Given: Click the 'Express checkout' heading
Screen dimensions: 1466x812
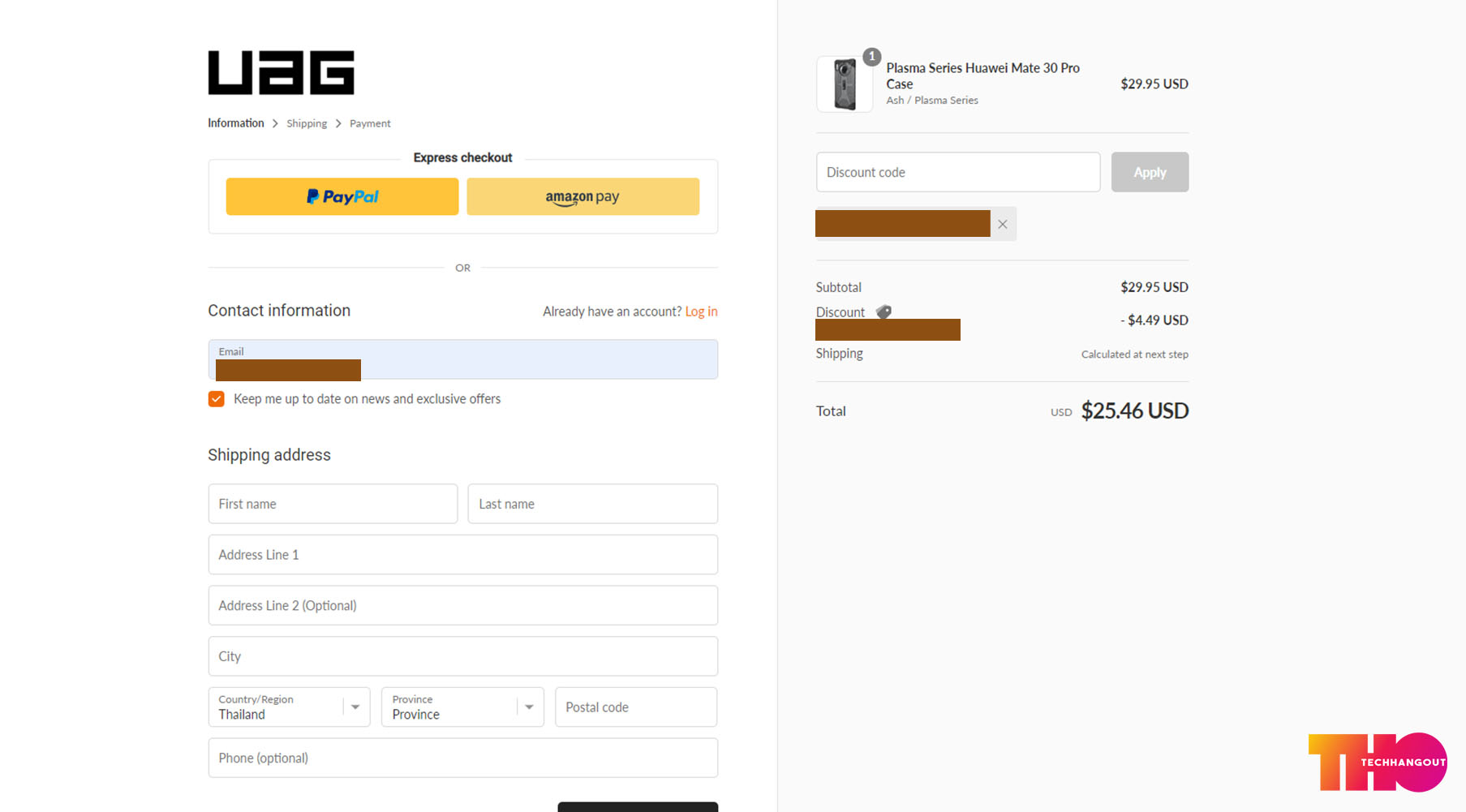Looking at the screenshot, I should click(462, 158).
